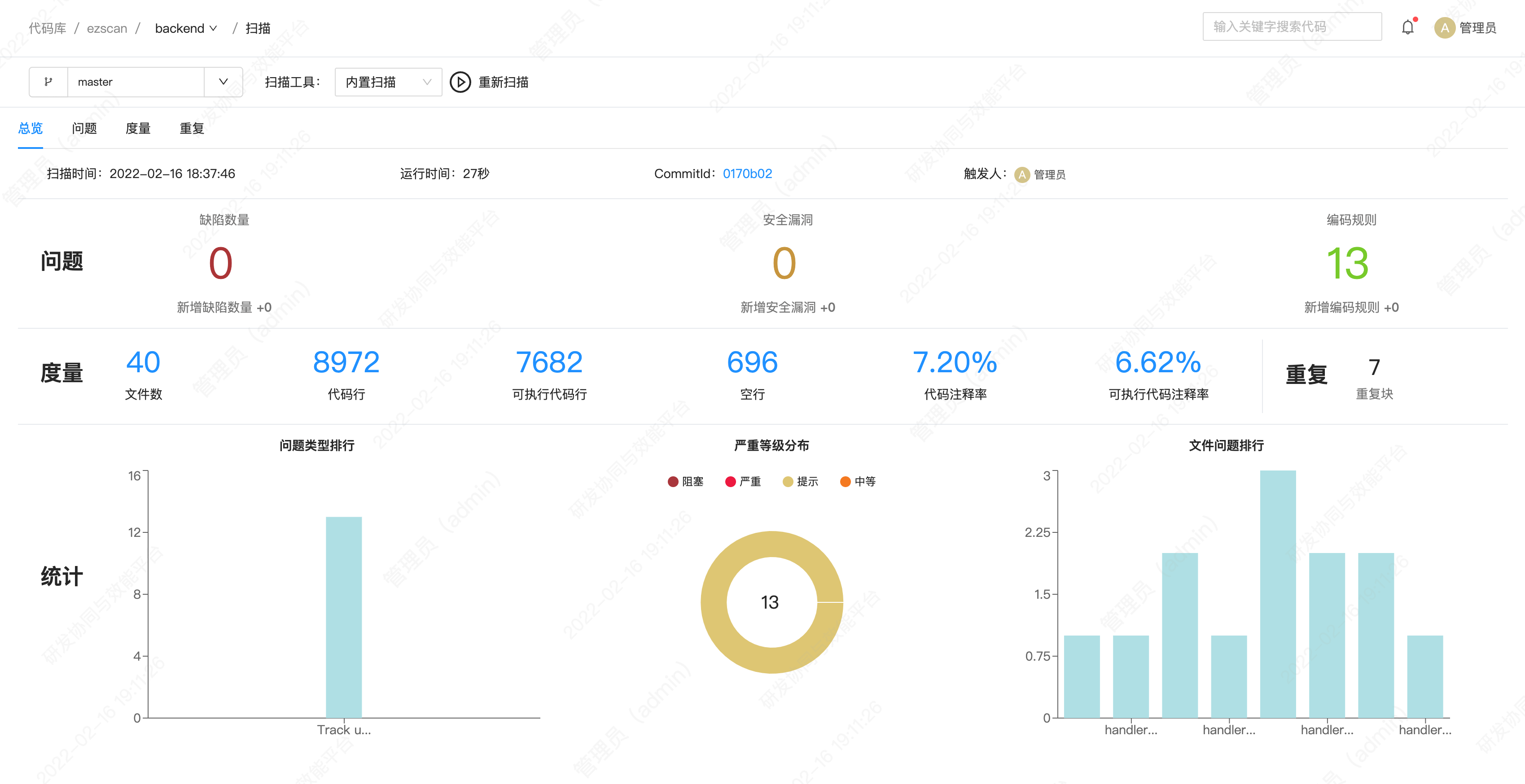Open the ezscan breadcrumb link
The height and width of the screenshot is (784, 1525).
click(x=106, y=28)
